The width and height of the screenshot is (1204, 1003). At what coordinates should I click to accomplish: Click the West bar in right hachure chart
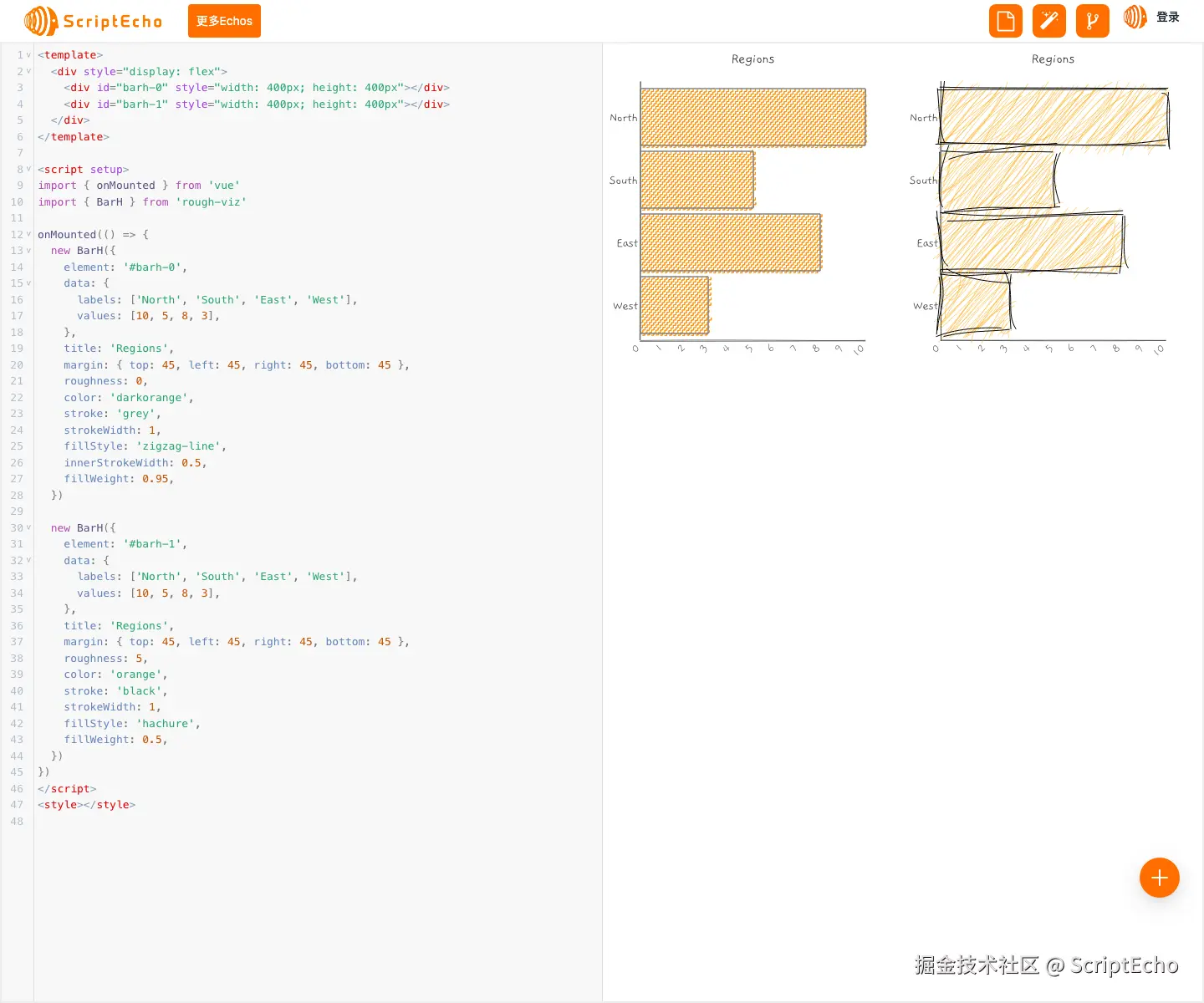[x=975, y=305]
